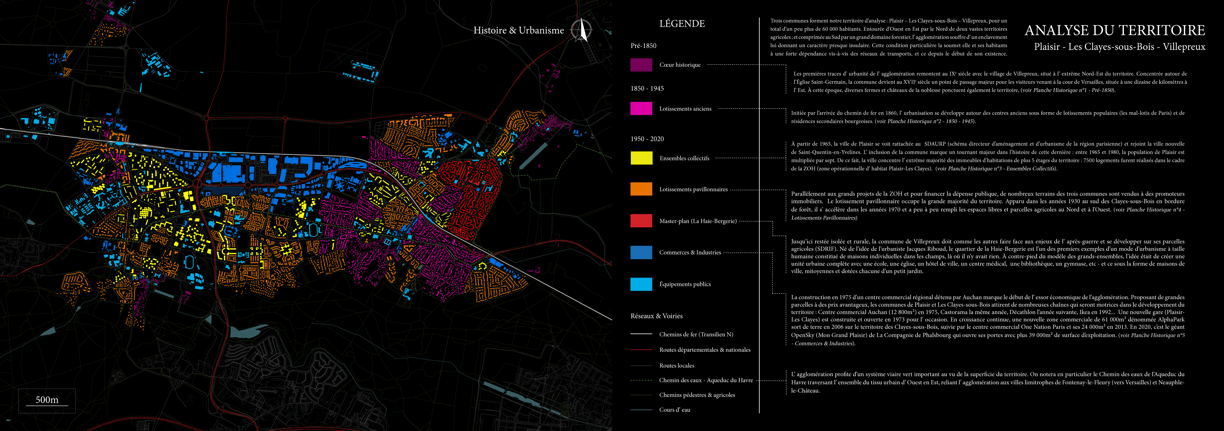Click the "Lotissements anciens" legend label
Screen dimensions: 1224x431
686,108
